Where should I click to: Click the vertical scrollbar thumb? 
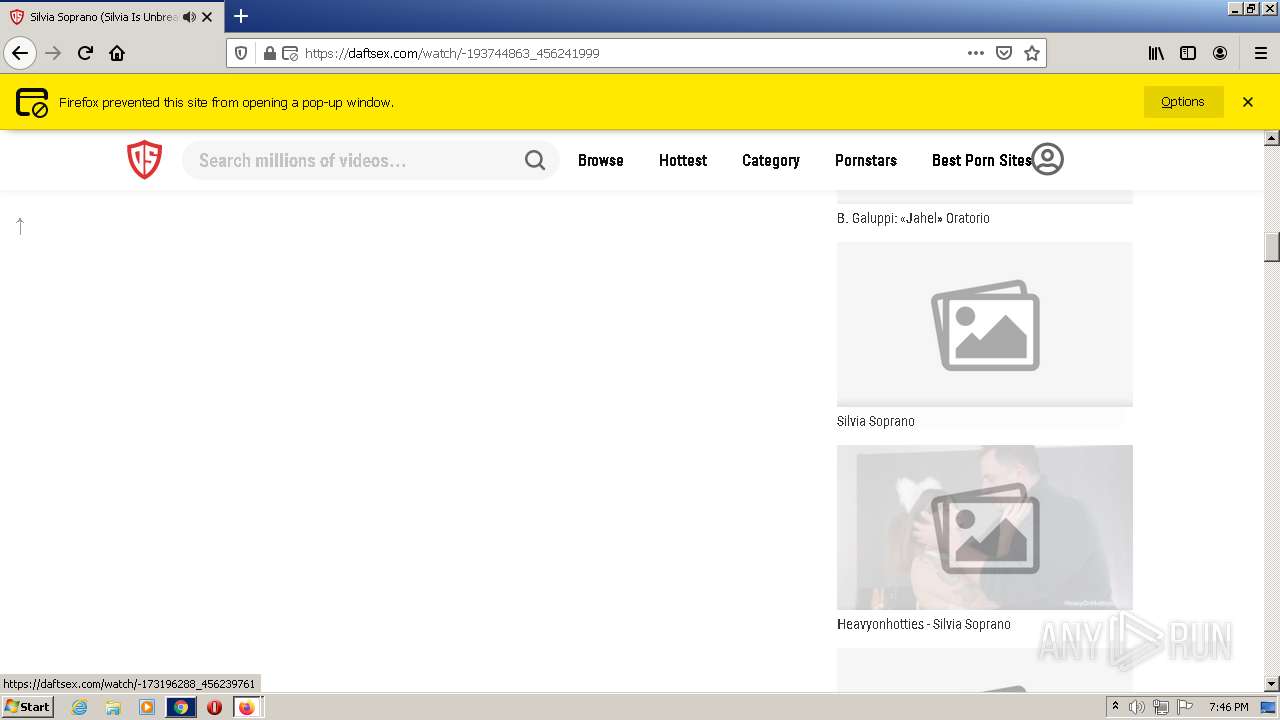coord(1272,246)
